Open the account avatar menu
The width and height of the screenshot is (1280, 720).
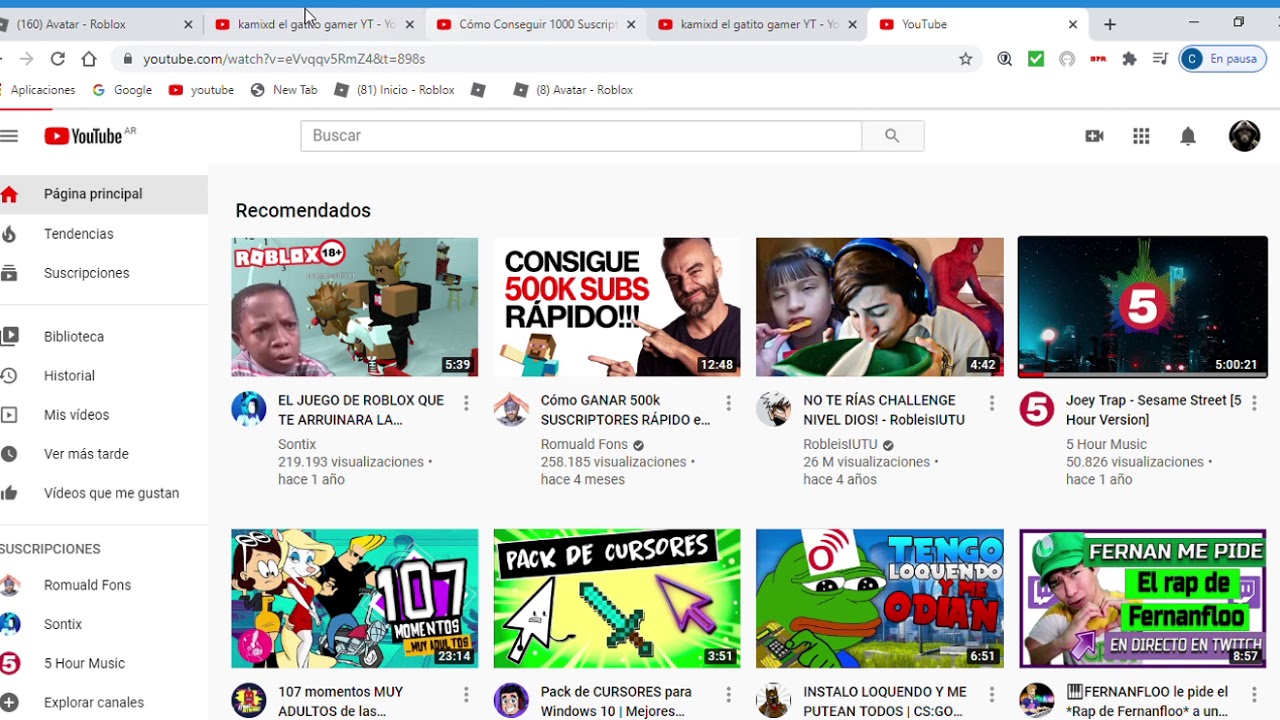point(1244,136)
